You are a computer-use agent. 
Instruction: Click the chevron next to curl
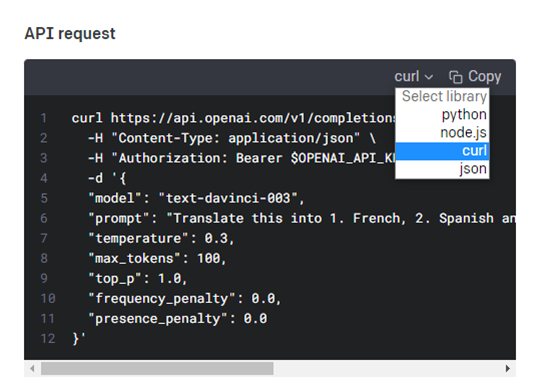429,77
